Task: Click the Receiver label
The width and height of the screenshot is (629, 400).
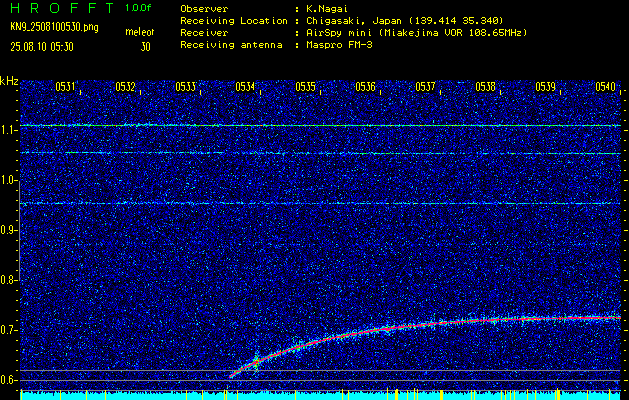Action: 204,33
